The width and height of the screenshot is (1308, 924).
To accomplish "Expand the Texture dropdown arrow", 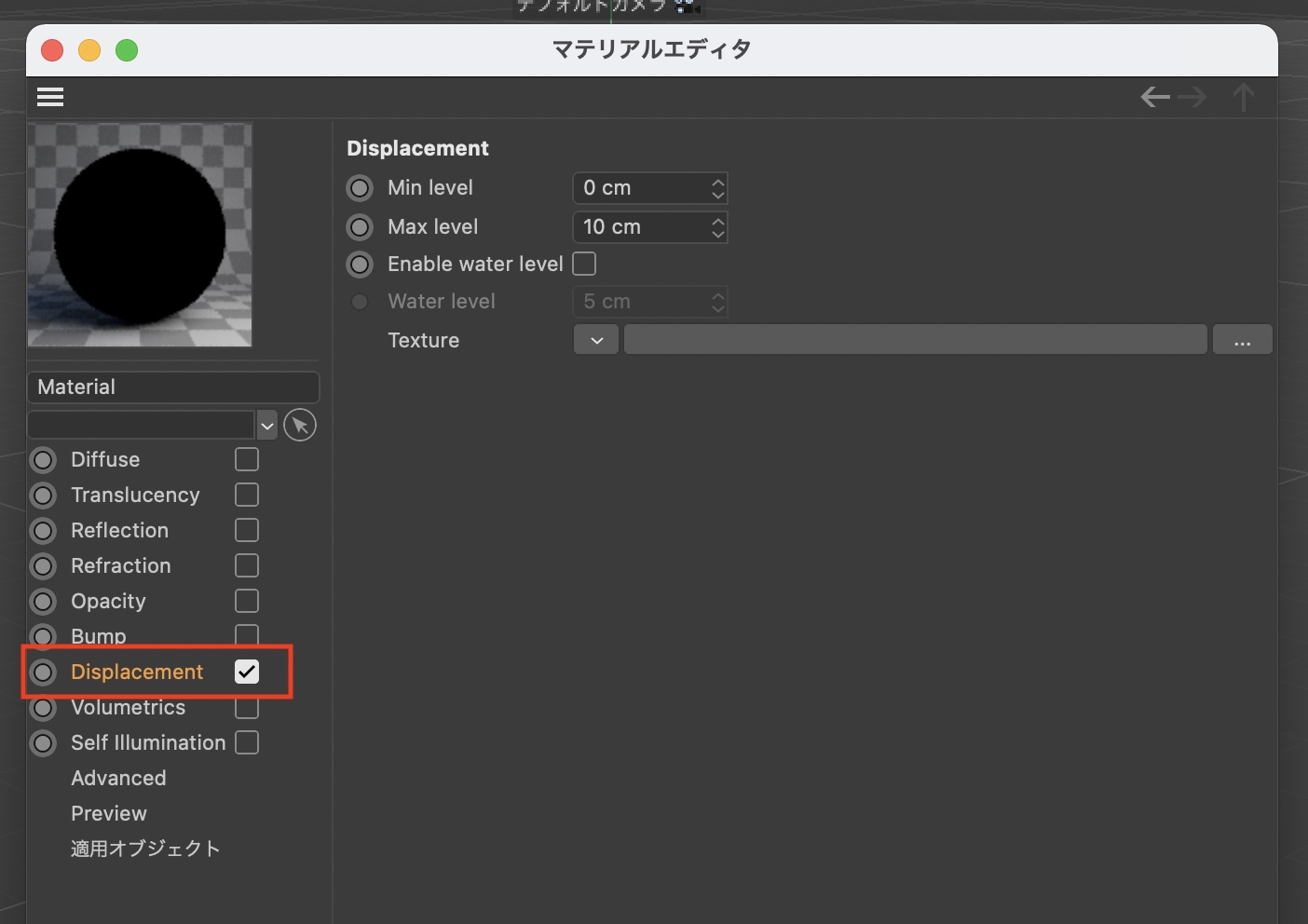I will 596,340.
